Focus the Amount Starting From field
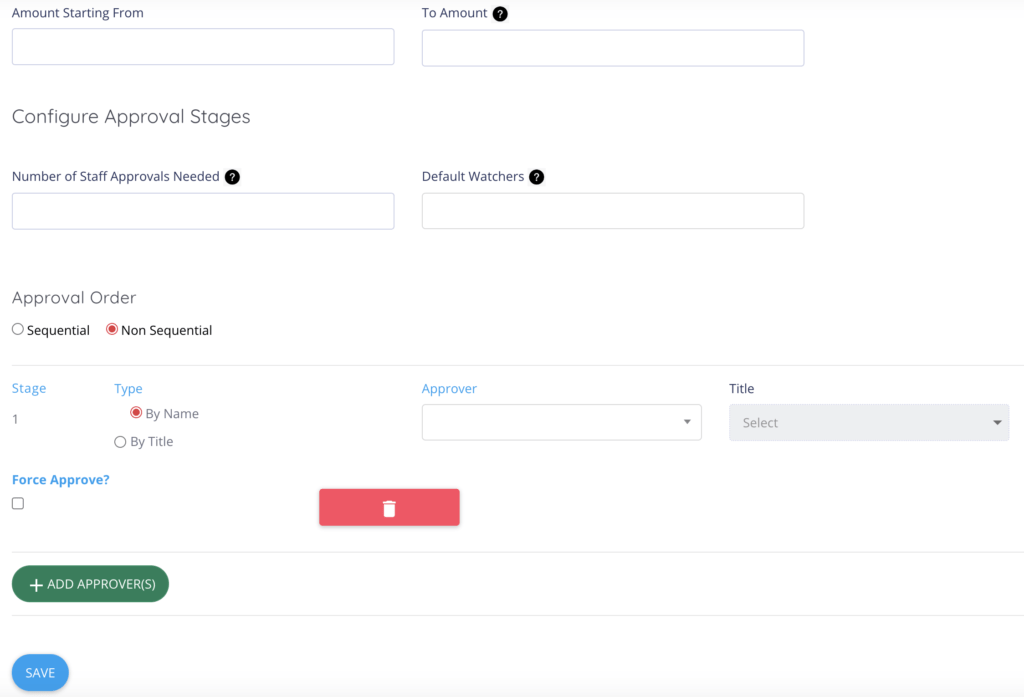 [x=203, y=47]
